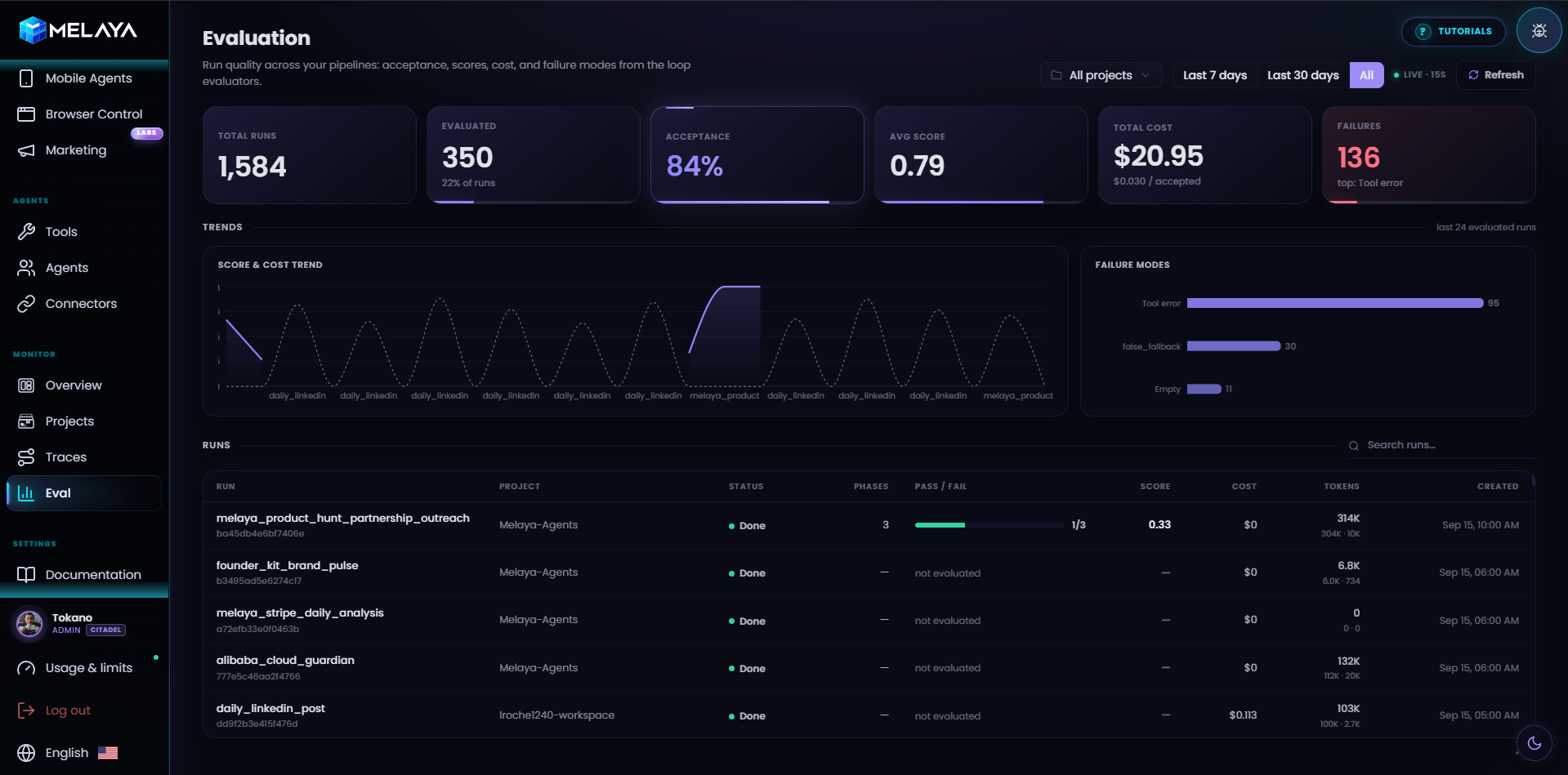Open the Connectors page
This screenshot has height=775, width=1568.
[x=84, y=304]
